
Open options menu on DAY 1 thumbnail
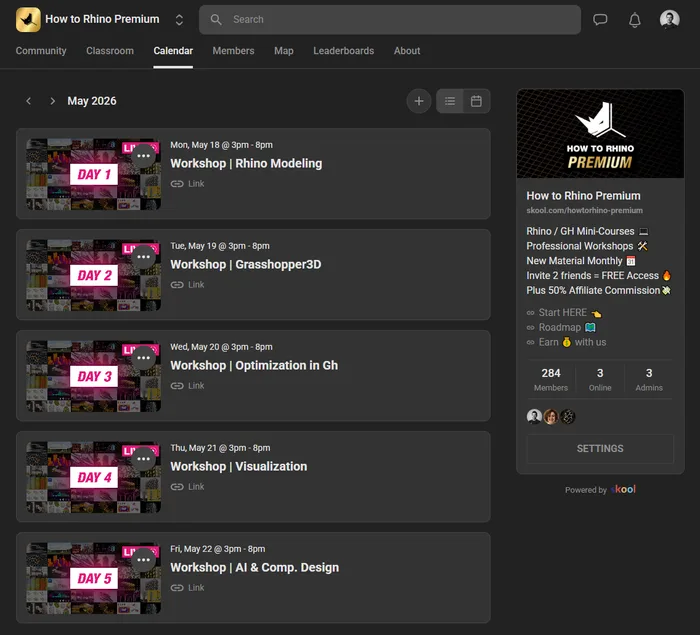click(x=143, y=156)
